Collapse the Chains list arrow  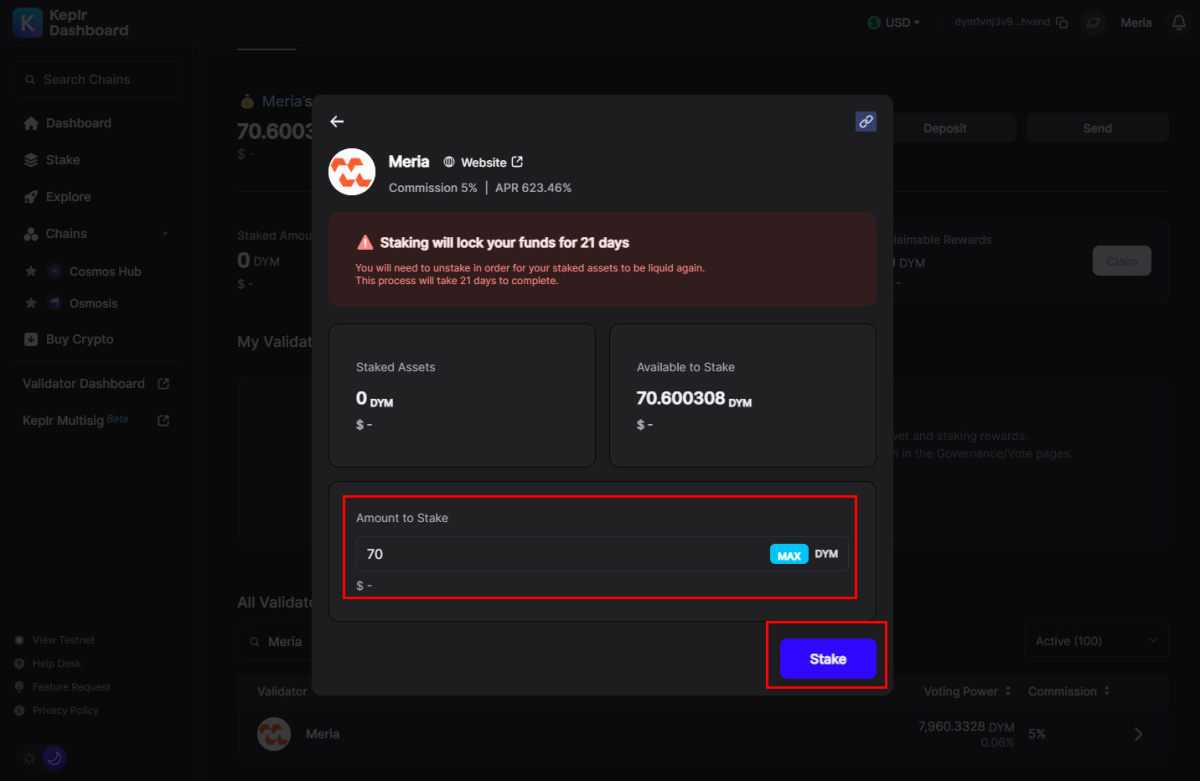[165, 234]
